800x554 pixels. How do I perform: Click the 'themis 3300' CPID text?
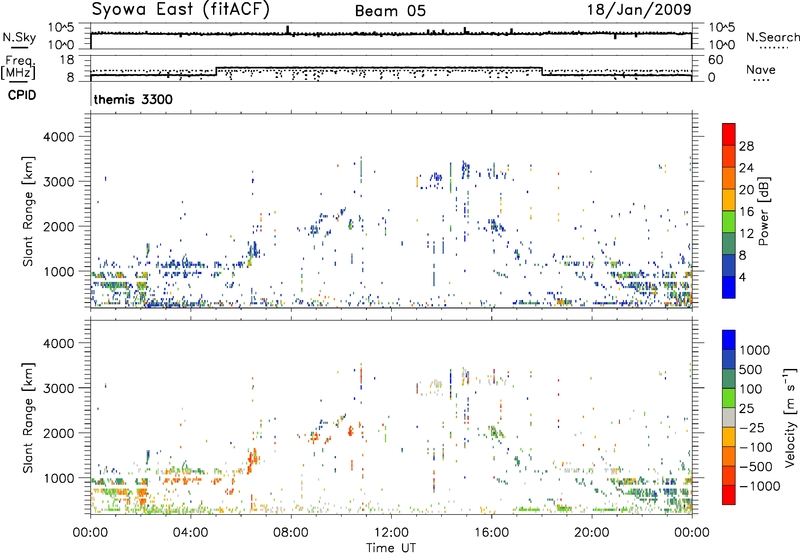(133, 99)
